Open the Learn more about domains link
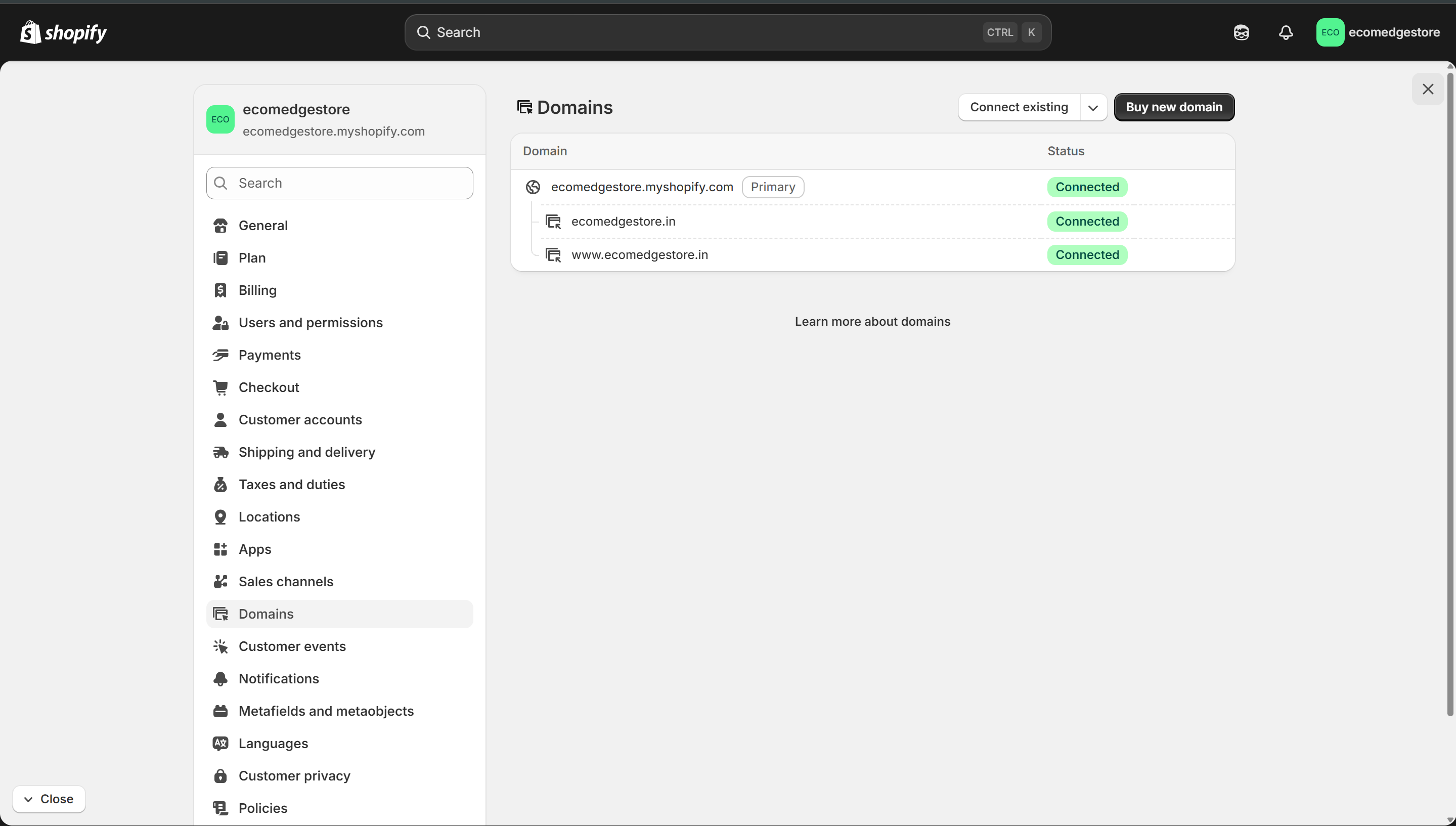The image size is (1456, 826). pos(872,322)
